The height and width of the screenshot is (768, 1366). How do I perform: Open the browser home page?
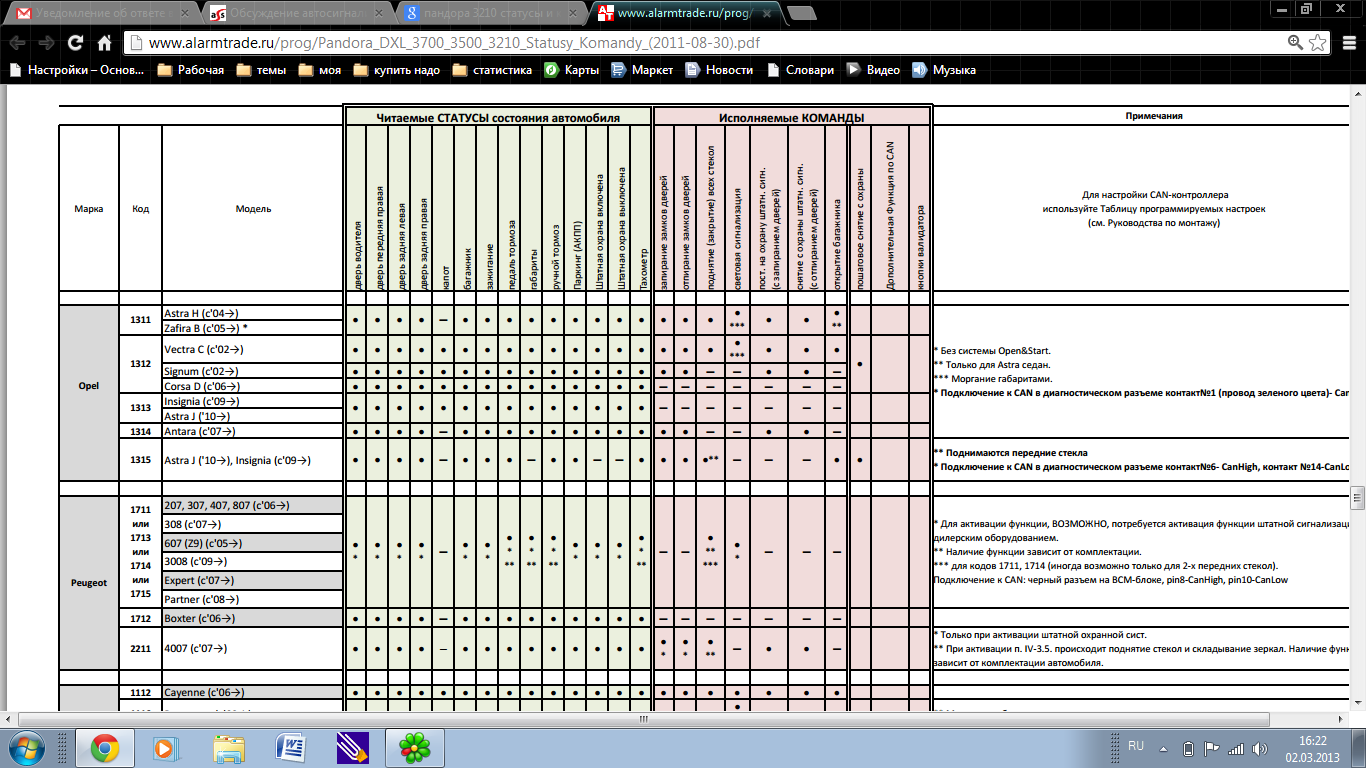point(104,43)
